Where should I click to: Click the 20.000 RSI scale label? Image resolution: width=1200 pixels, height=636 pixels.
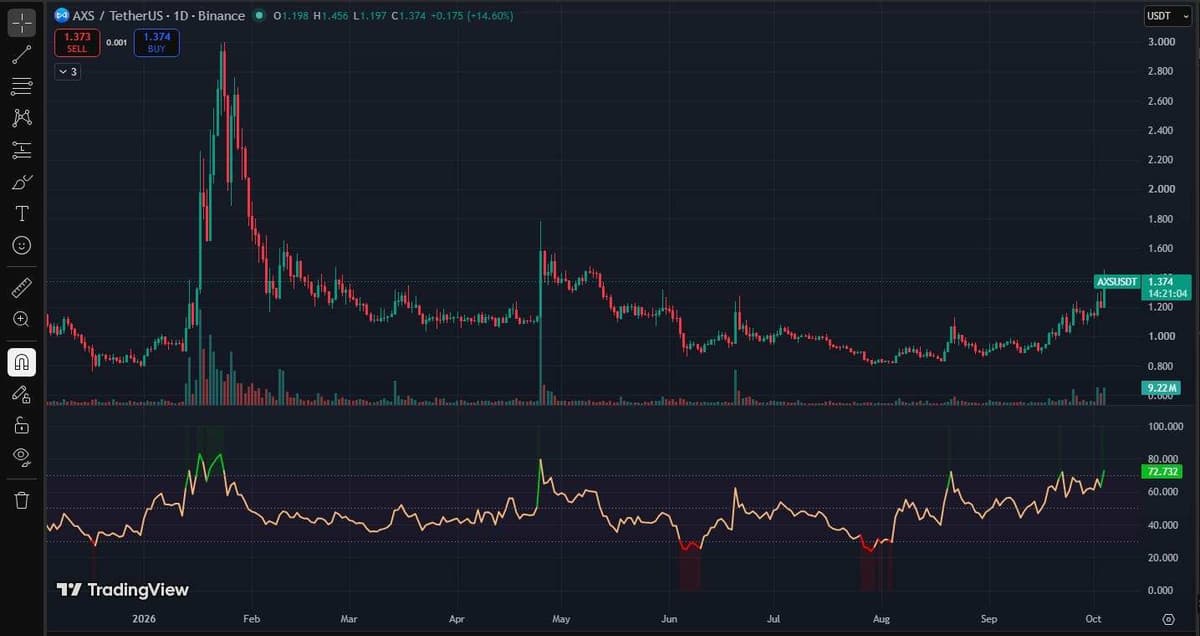tap(1162, 557)
